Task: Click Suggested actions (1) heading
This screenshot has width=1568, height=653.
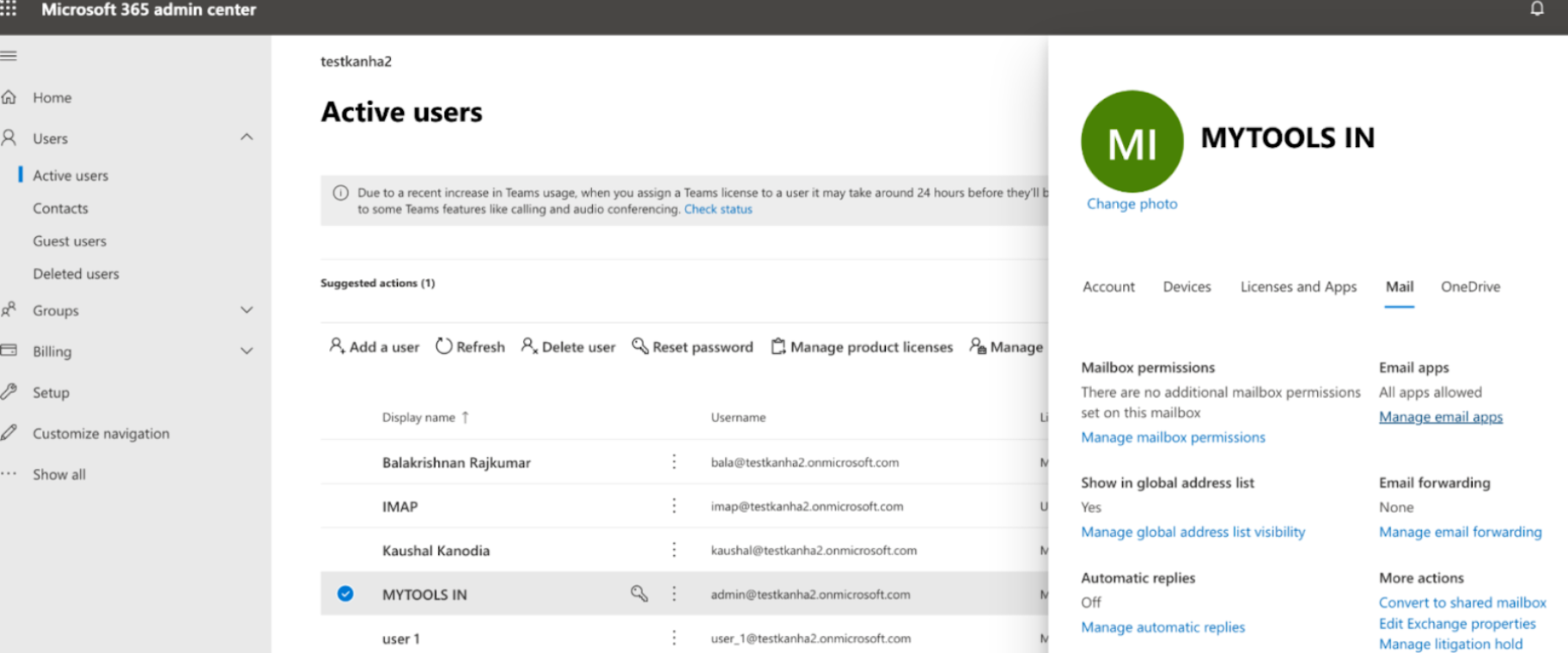Action: point(377,283)
